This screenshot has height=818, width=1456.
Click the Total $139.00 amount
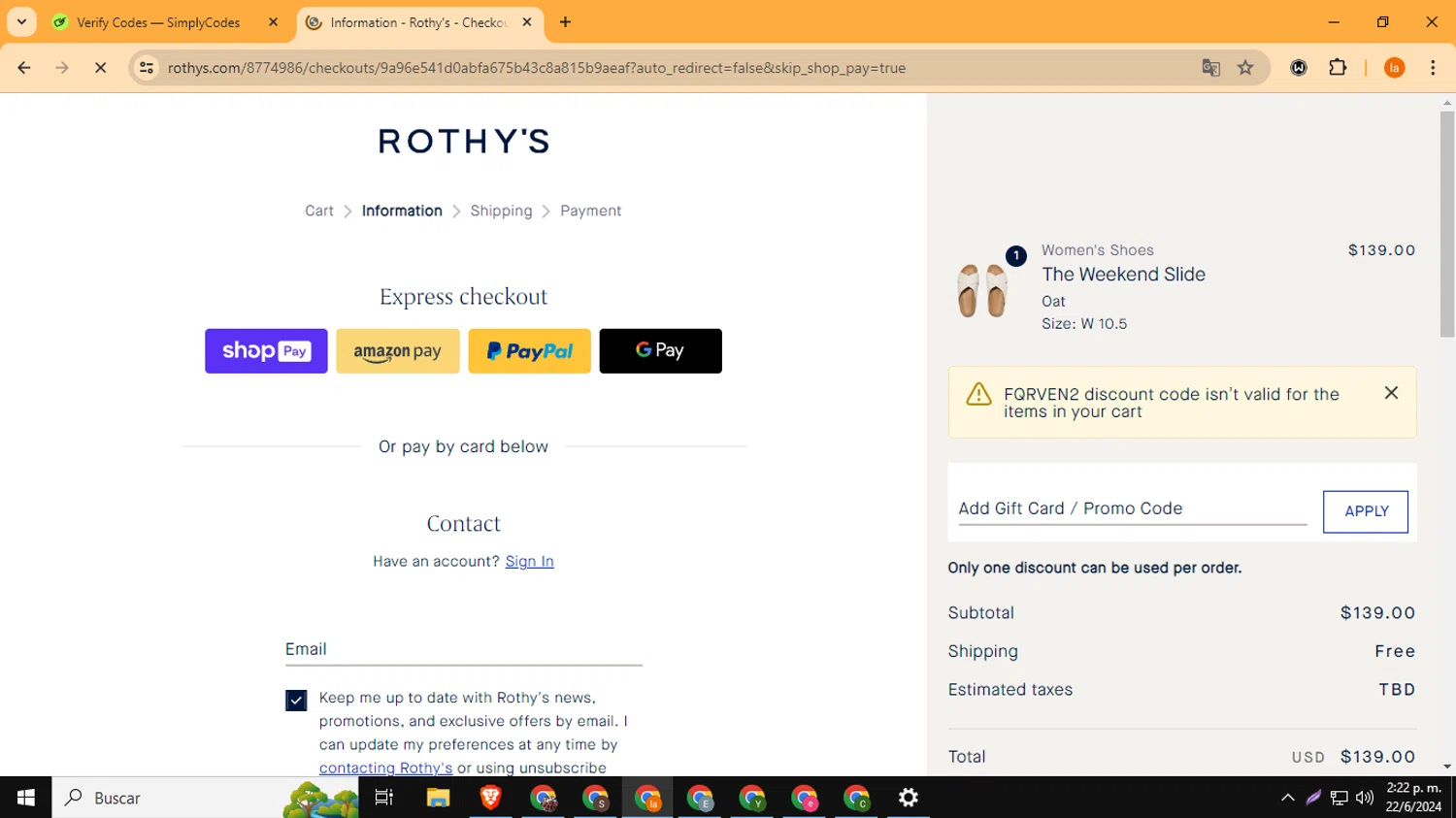click(x=1377, y=757)
